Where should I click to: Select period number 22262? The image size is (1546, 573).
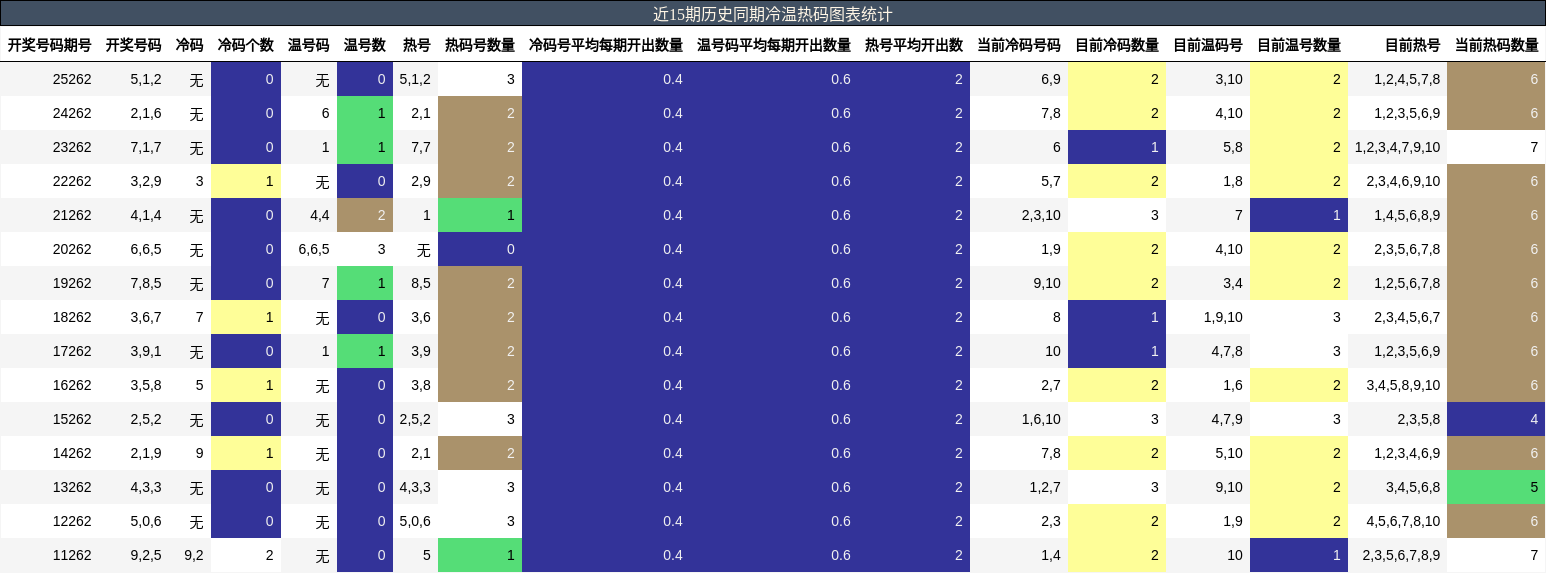pos(72,181)
